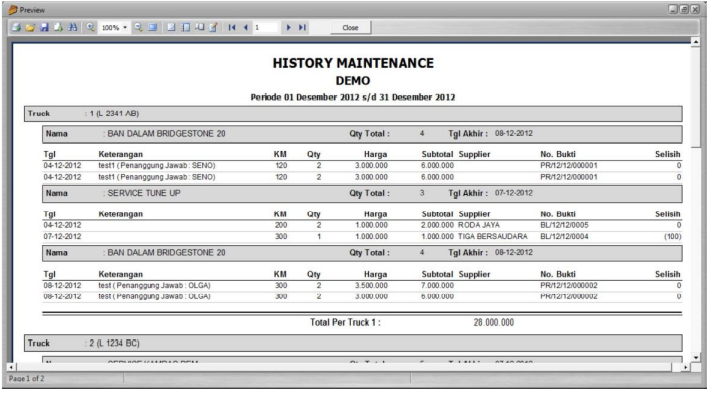Open the 100% zoom dropdown
Screen dimensions: 709x393
pos(125,28)
